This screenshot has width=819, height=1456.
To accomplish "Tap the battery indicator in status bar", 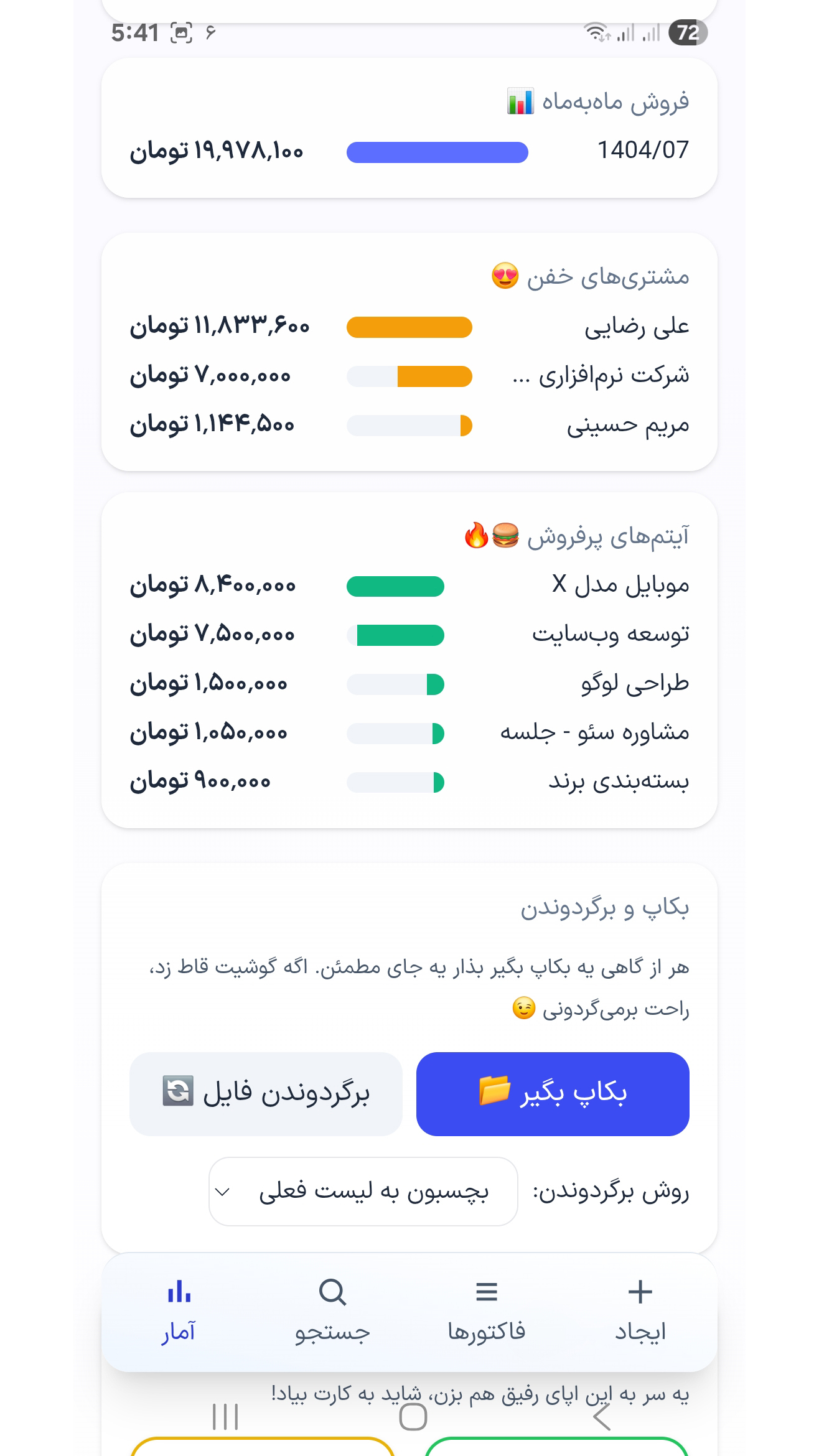I will [688, 32].
